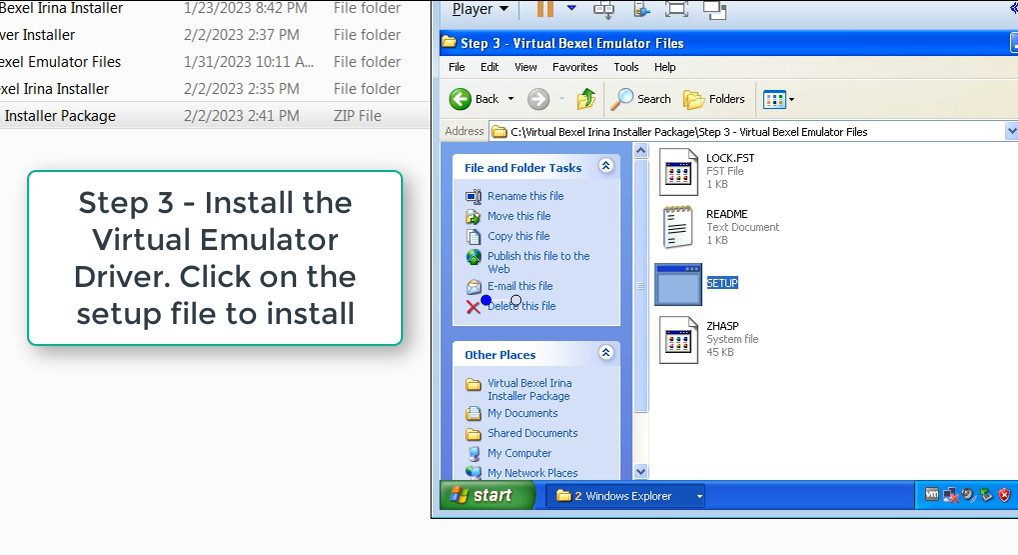Screen dimensions: 1018x555
Task: Click the send Ctrl+Alt+Del icon in Player toolbar
Action: tap(604, 9)
